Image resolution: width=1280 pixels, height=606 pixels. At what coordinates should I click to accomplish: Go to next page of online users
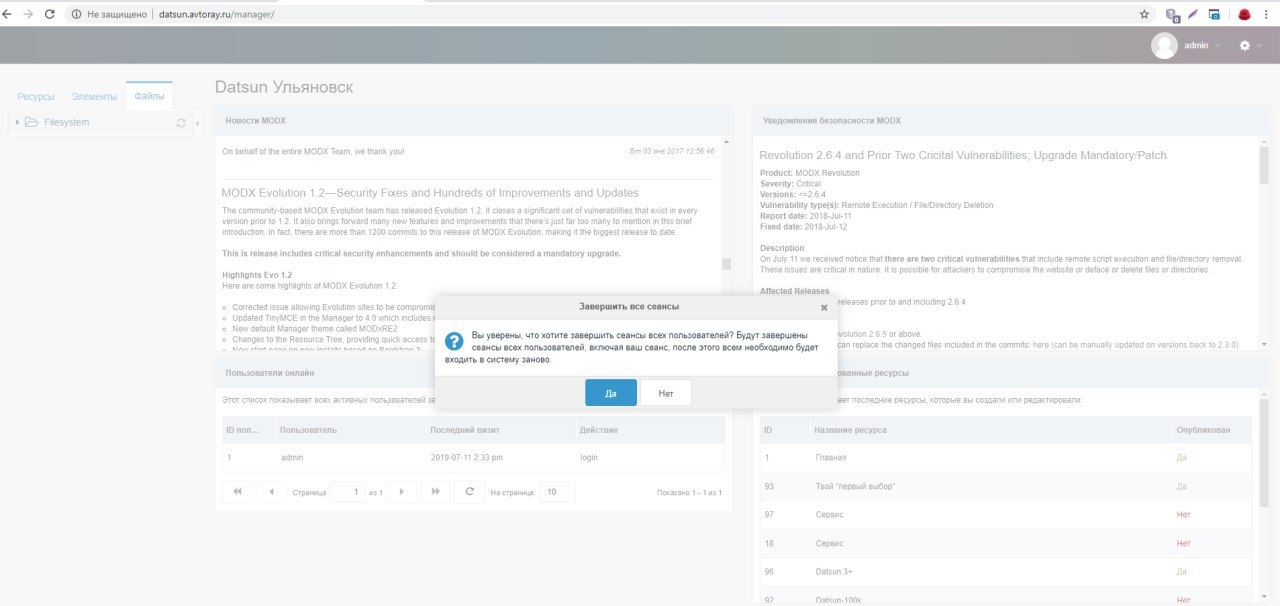pyautogui.click(x=401, y=492)
